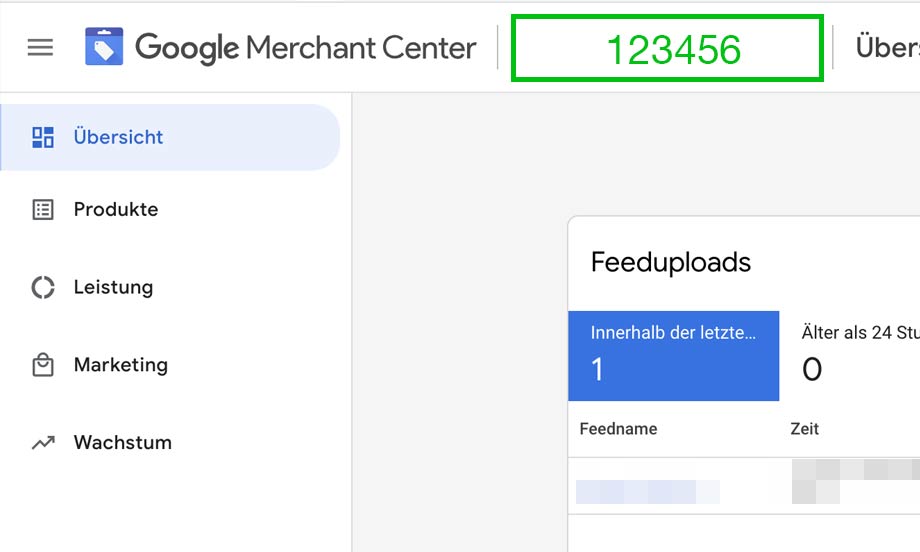This screenshot has width=920, height=552.
Task: Click the Übersicht dashboard grid icon
Action: pos(43,137)
